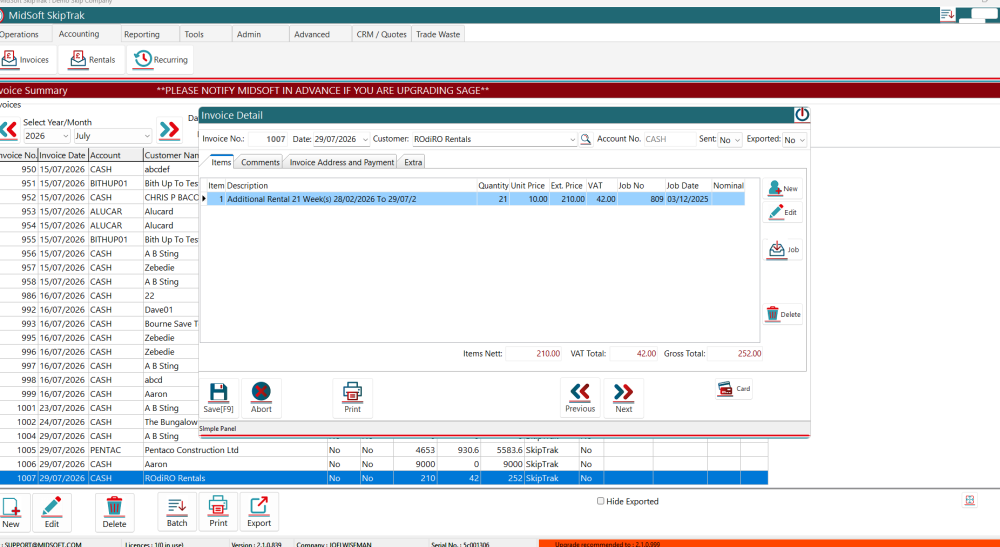Select invoice 950 abcdef row
The width and height of the screenshot is (1000, 547).
click(99, 169)
